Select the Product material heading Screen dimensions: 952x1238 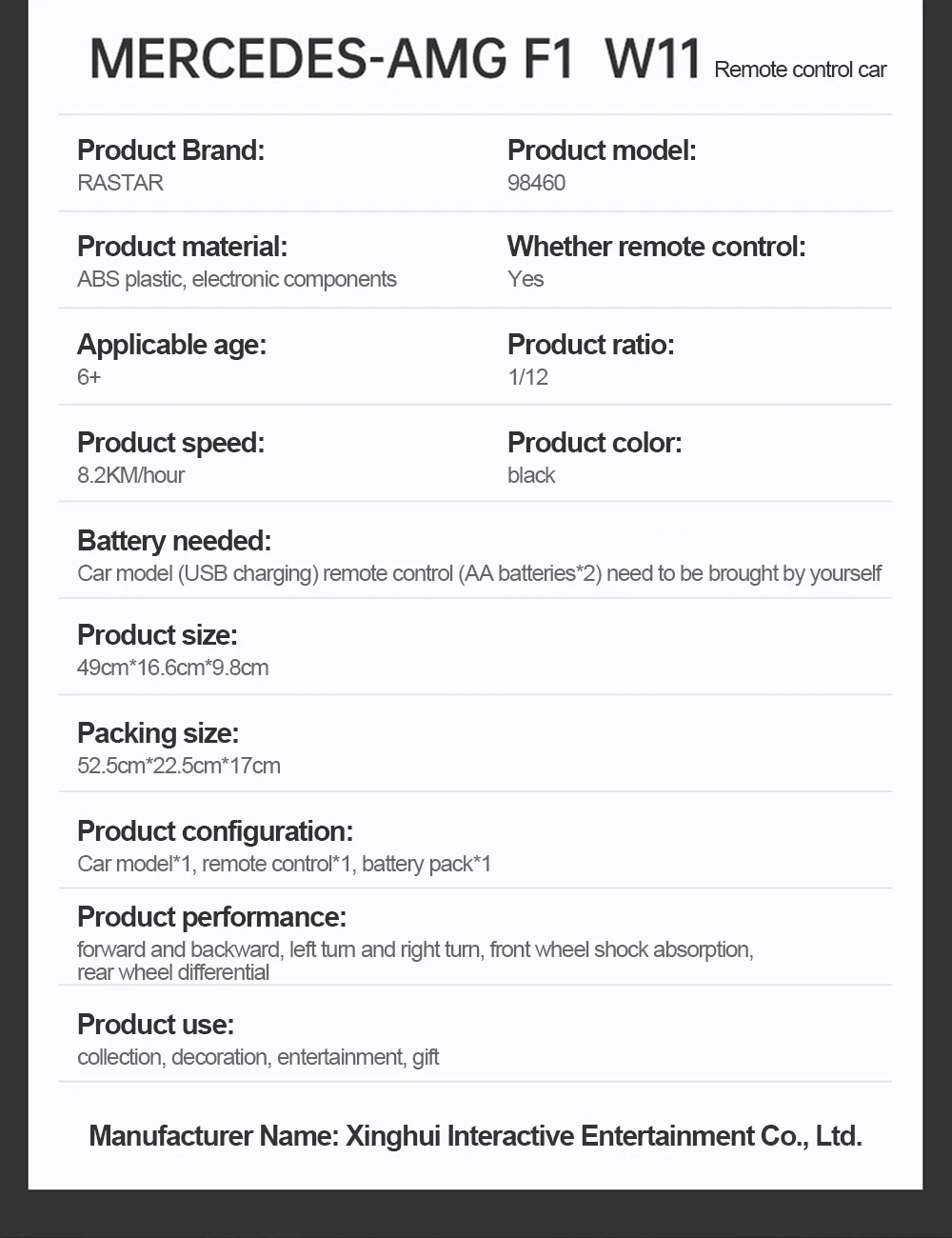coord(182,247)
